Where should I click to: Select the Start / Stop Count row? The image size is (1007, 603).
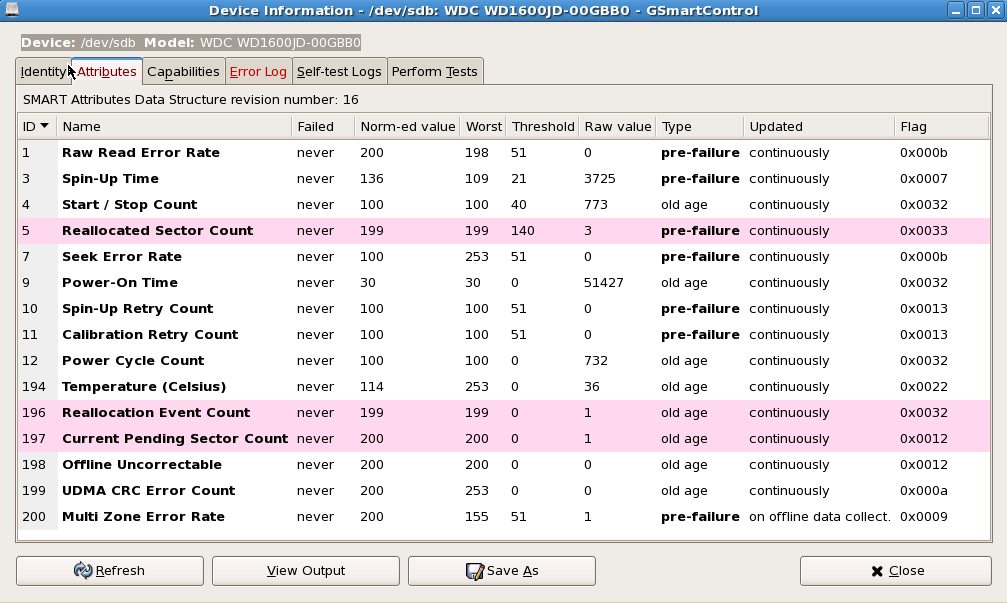[504, 205]
